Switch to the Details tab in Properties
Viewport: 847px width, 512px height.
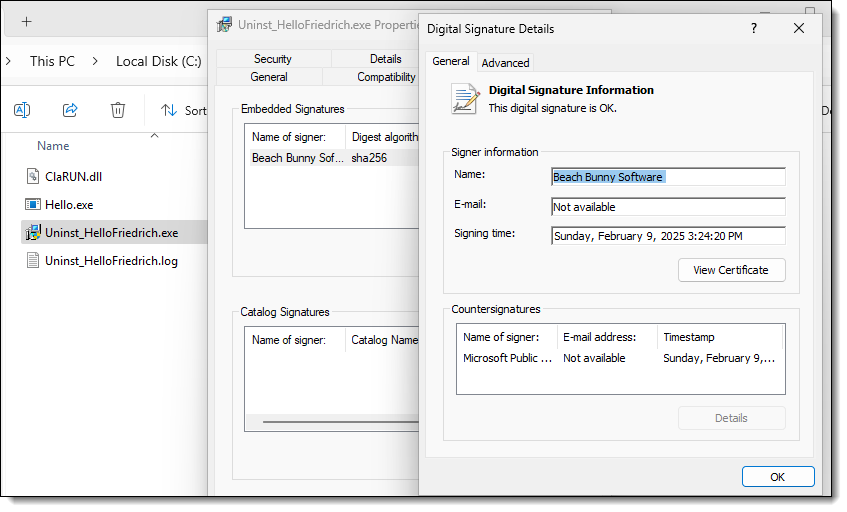click(x=385, y=59)
